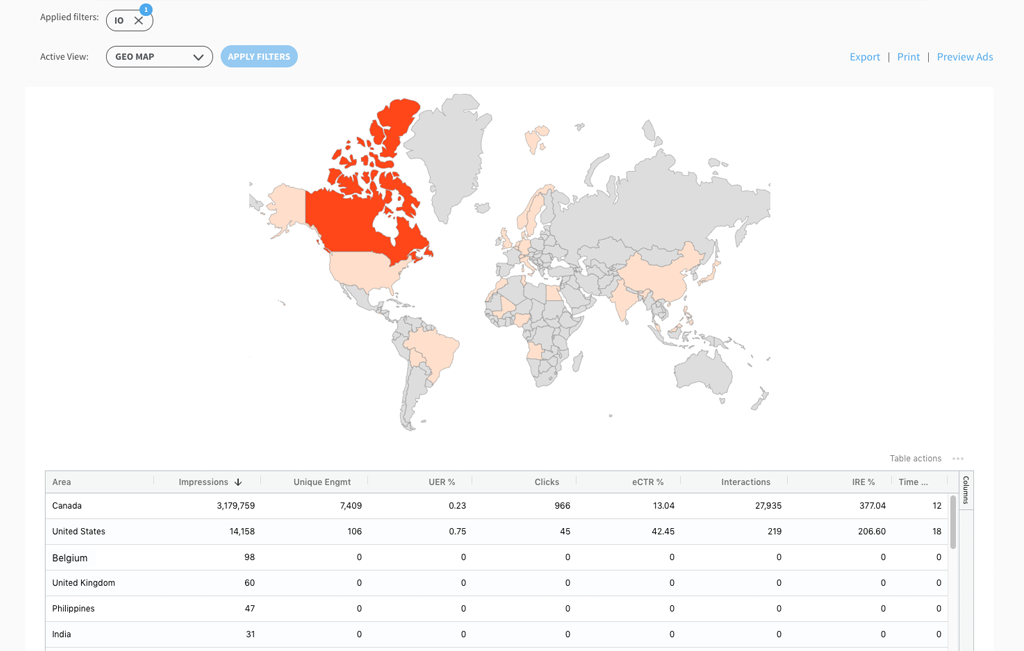Click the Canada row area cell
1024x651 pixels.
(67, 506)
